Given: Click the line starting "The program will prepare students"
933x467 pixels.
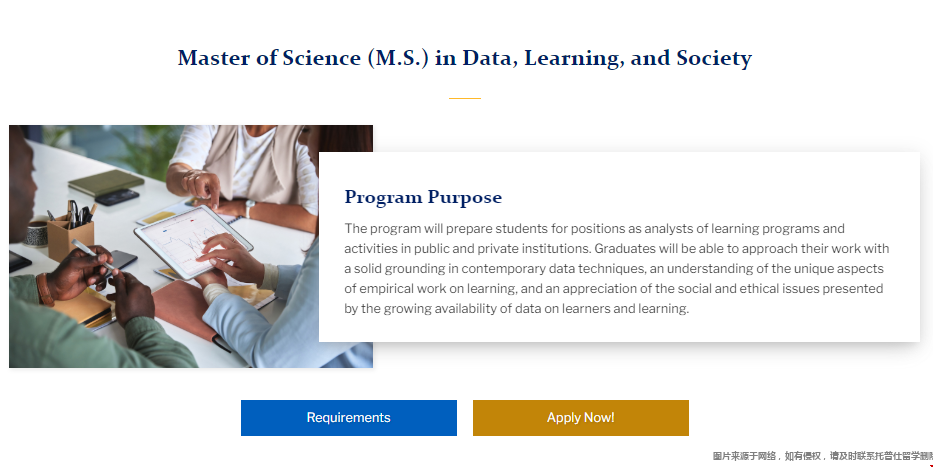Looking at the screenshot, I should coord(580,229).
